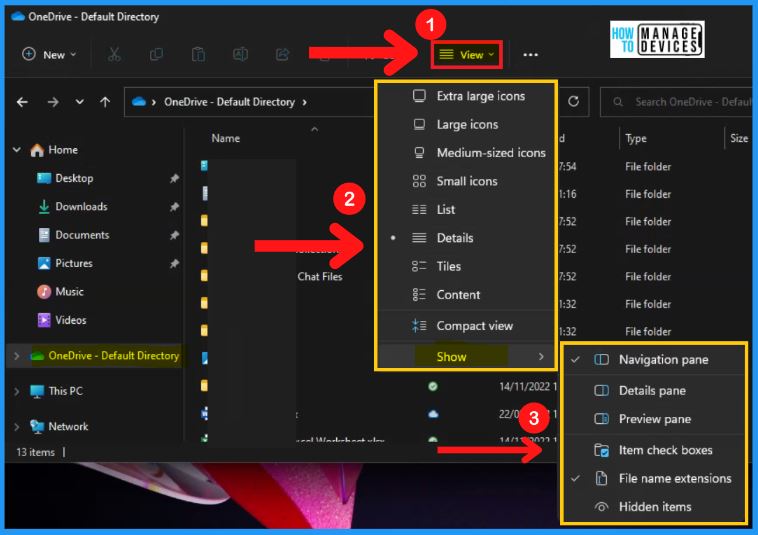Open the New dropdown
The image size is (758, 535).
coord(49,55)
